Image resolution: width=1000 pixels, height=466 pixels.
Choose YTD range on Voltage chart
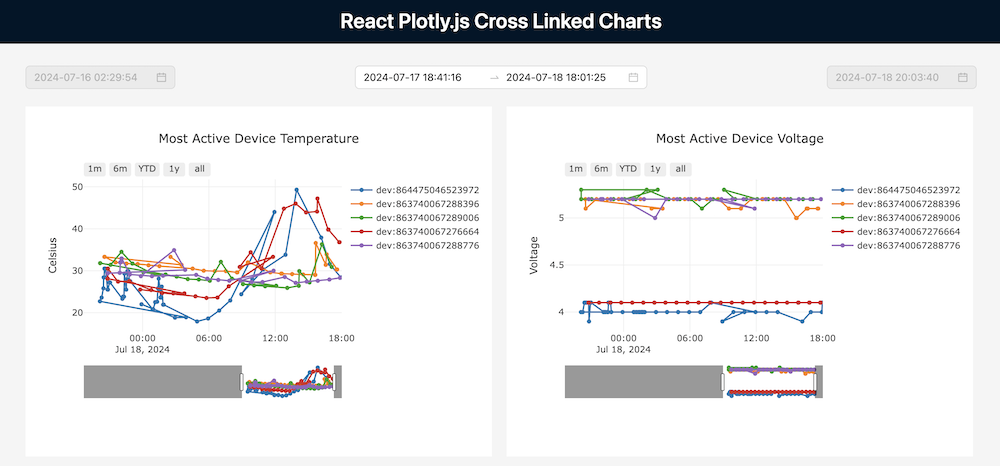pyautogui.click(x=628, y=169)
